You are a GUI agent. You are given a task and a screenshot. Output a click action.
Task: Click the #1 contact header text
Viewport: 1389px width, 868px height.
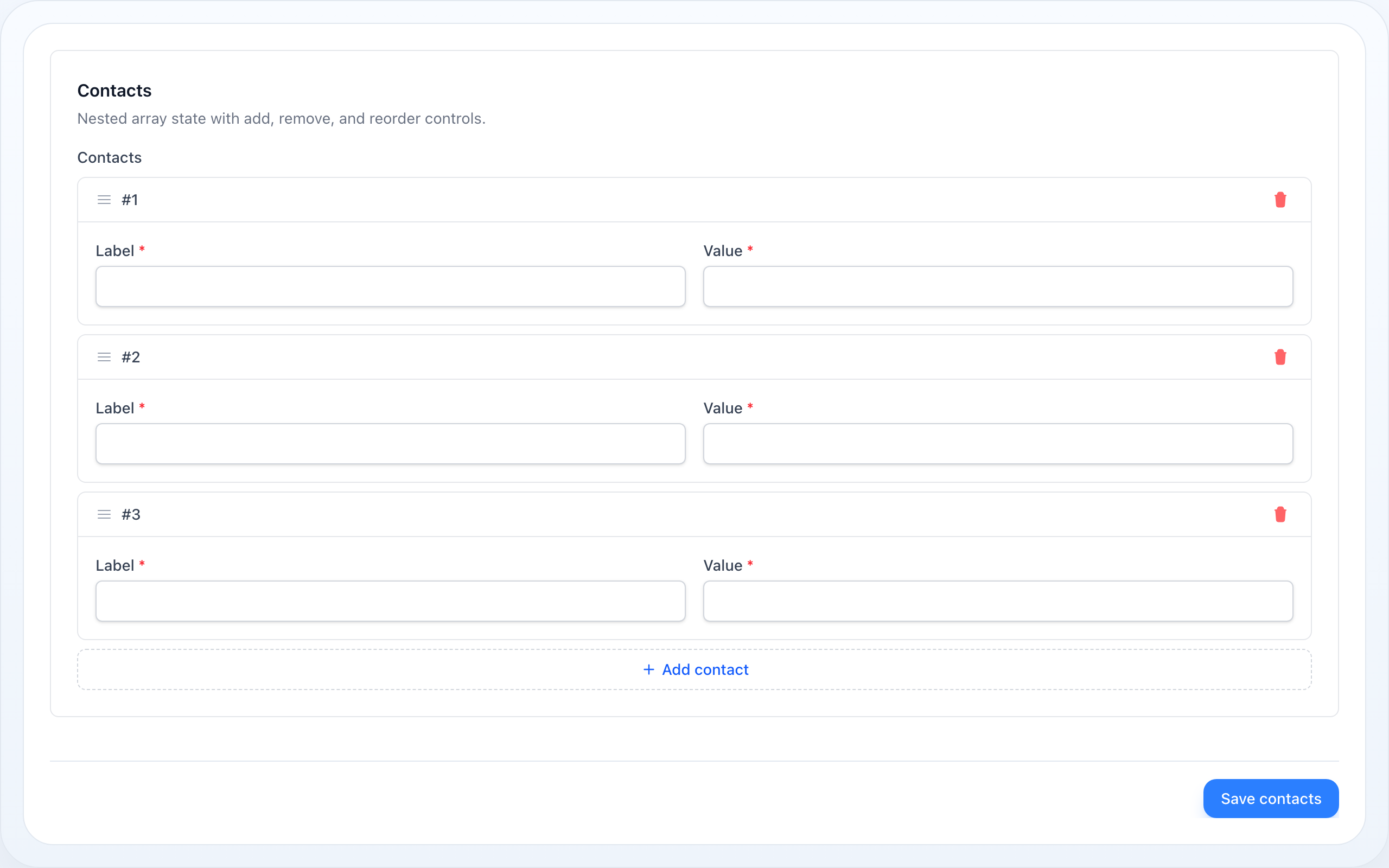click(130, 200)
